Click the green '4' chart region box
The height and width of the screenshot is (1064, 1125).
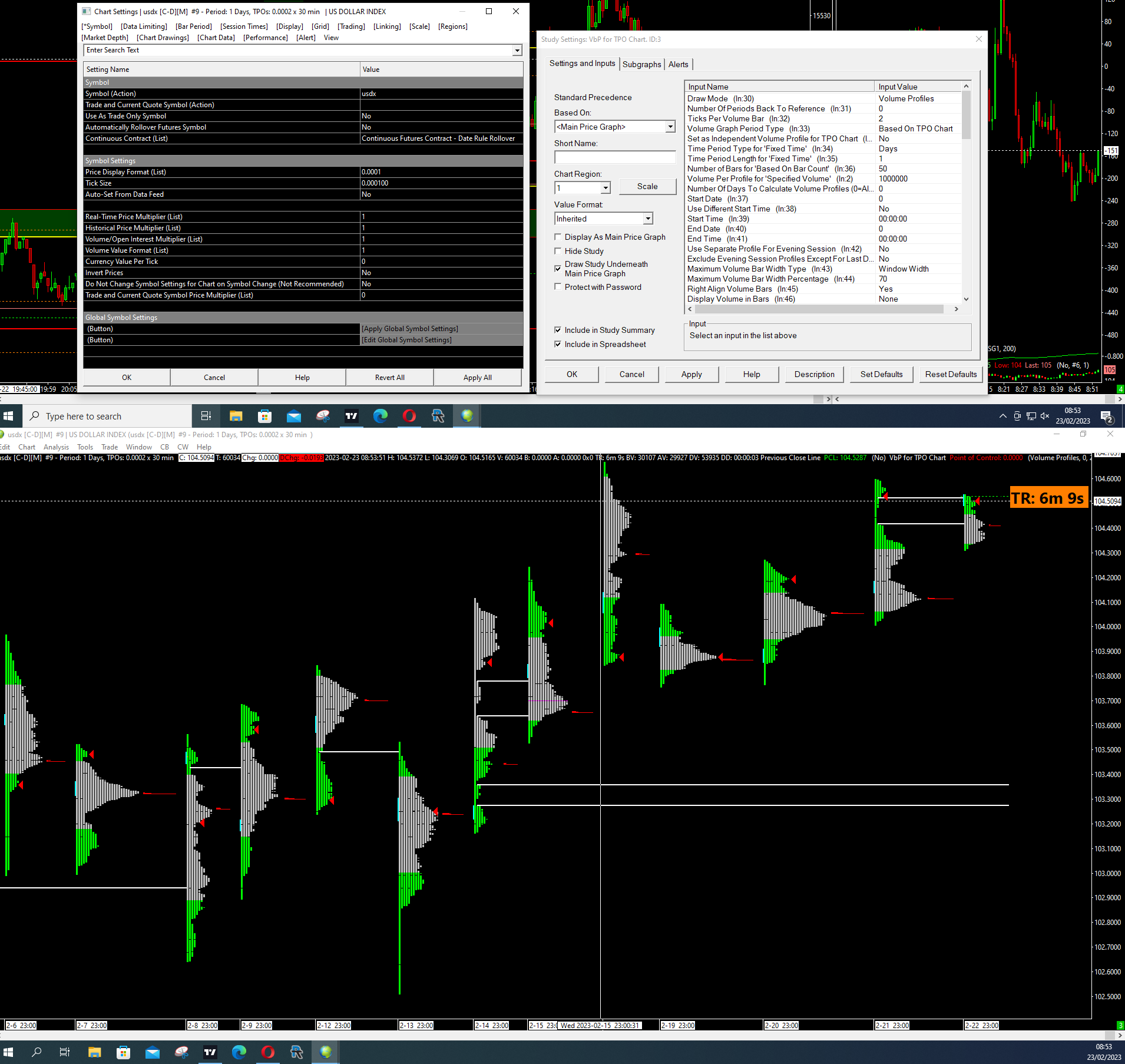1120,389
